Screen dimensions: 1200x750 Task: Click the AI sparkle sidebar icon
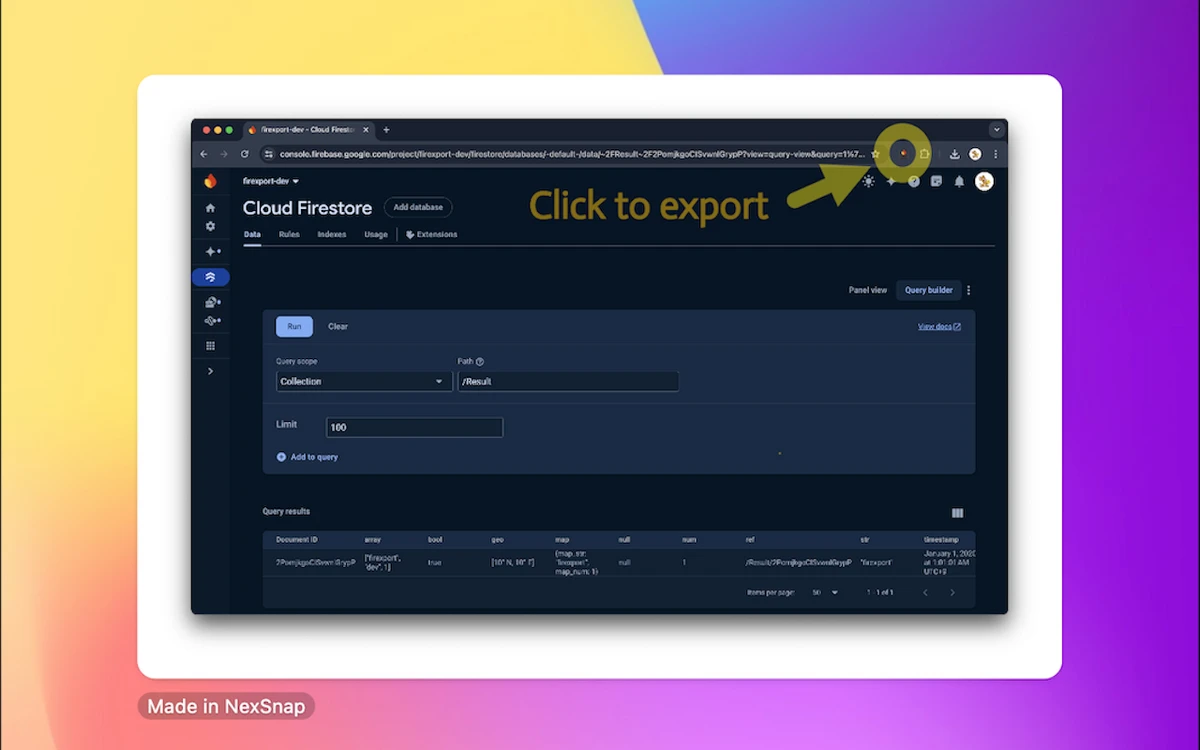coord(212,252)
